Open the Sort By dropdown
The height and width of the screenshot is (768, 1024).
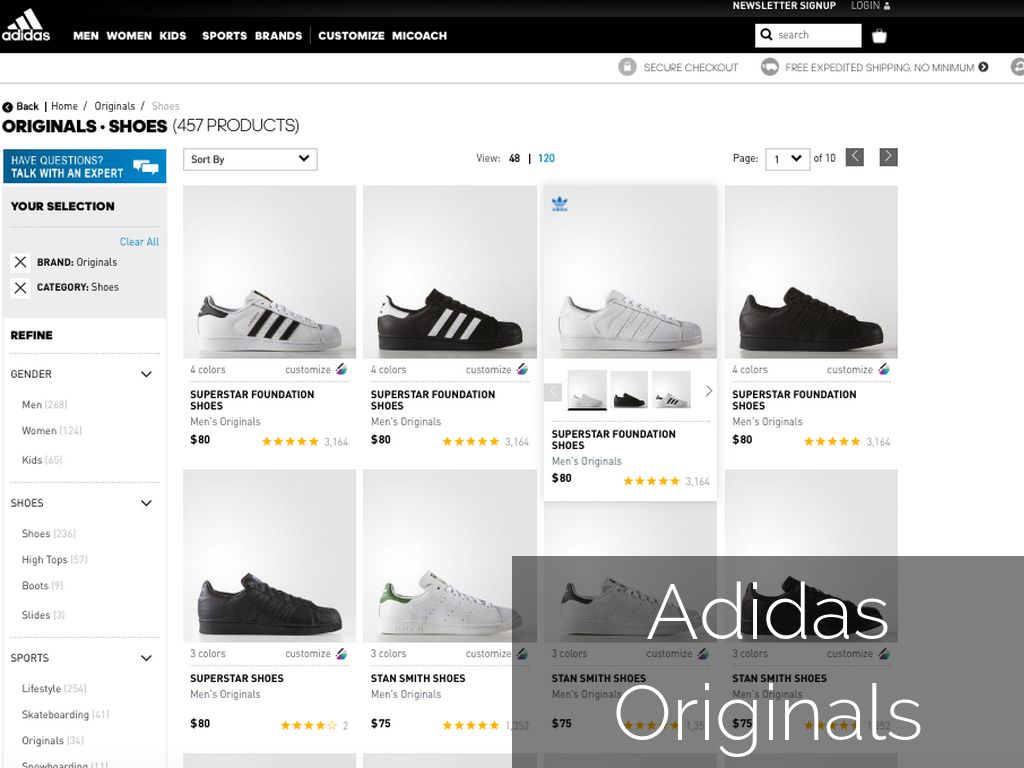(x=250, y=159)
